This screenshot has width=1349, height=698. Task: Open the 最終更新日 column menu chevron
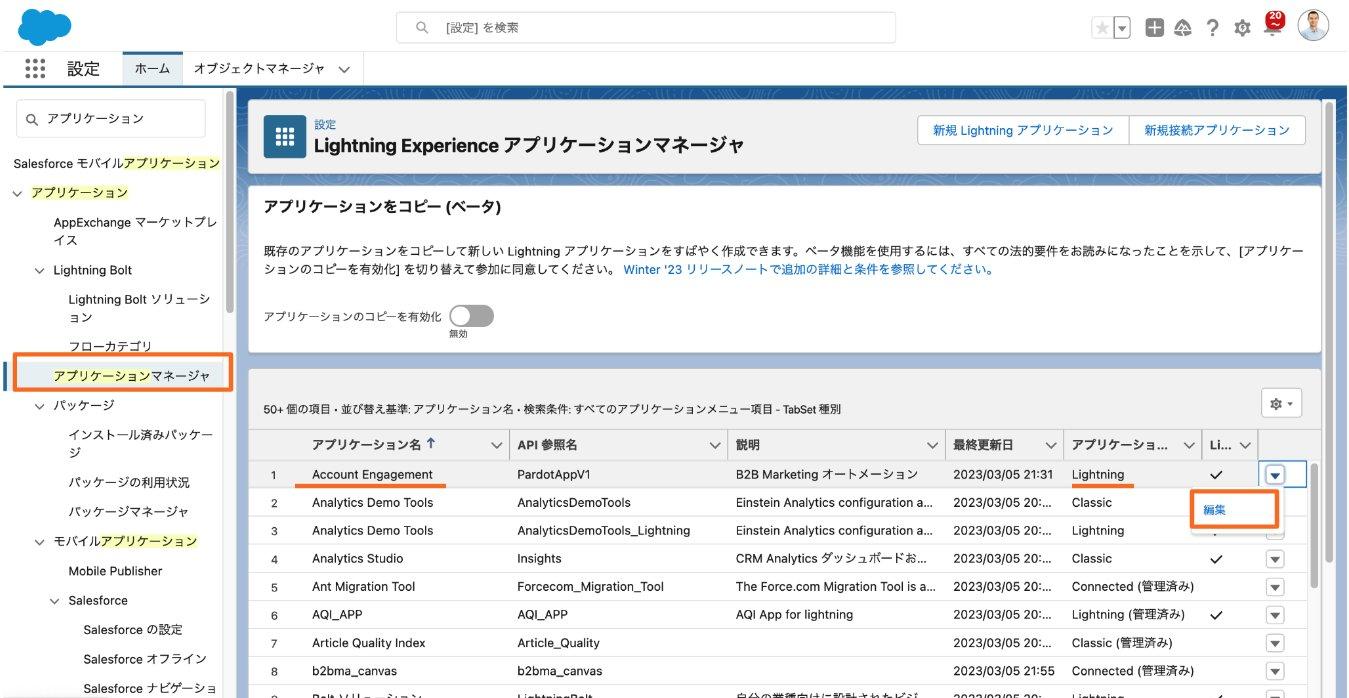click(x=1051, y=445)
